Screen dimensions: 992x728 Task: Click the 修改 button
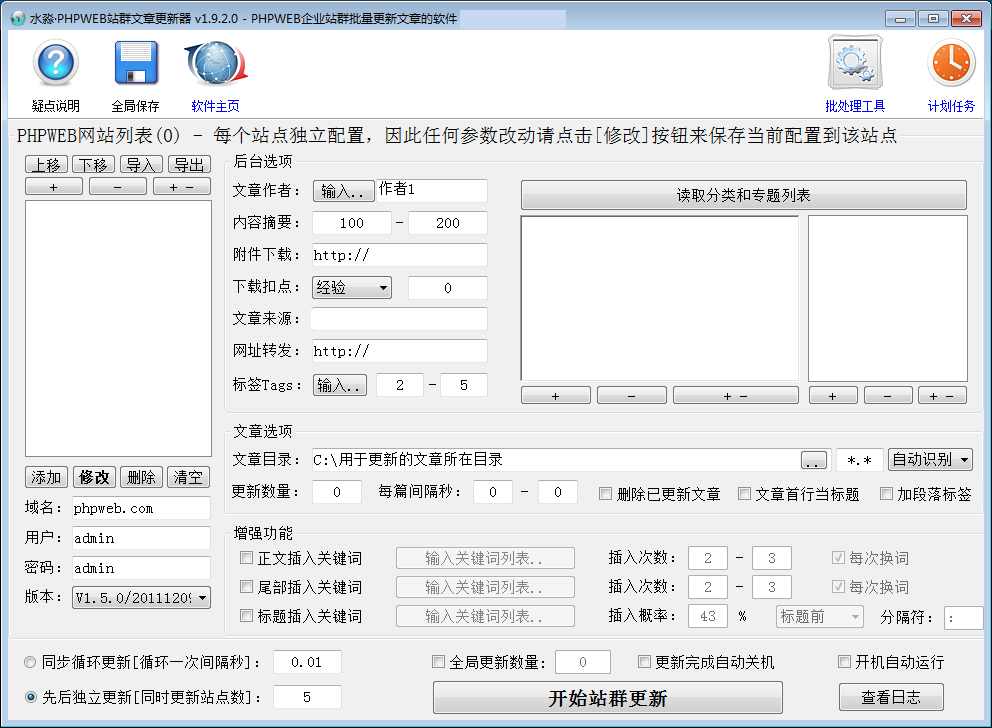94,477
